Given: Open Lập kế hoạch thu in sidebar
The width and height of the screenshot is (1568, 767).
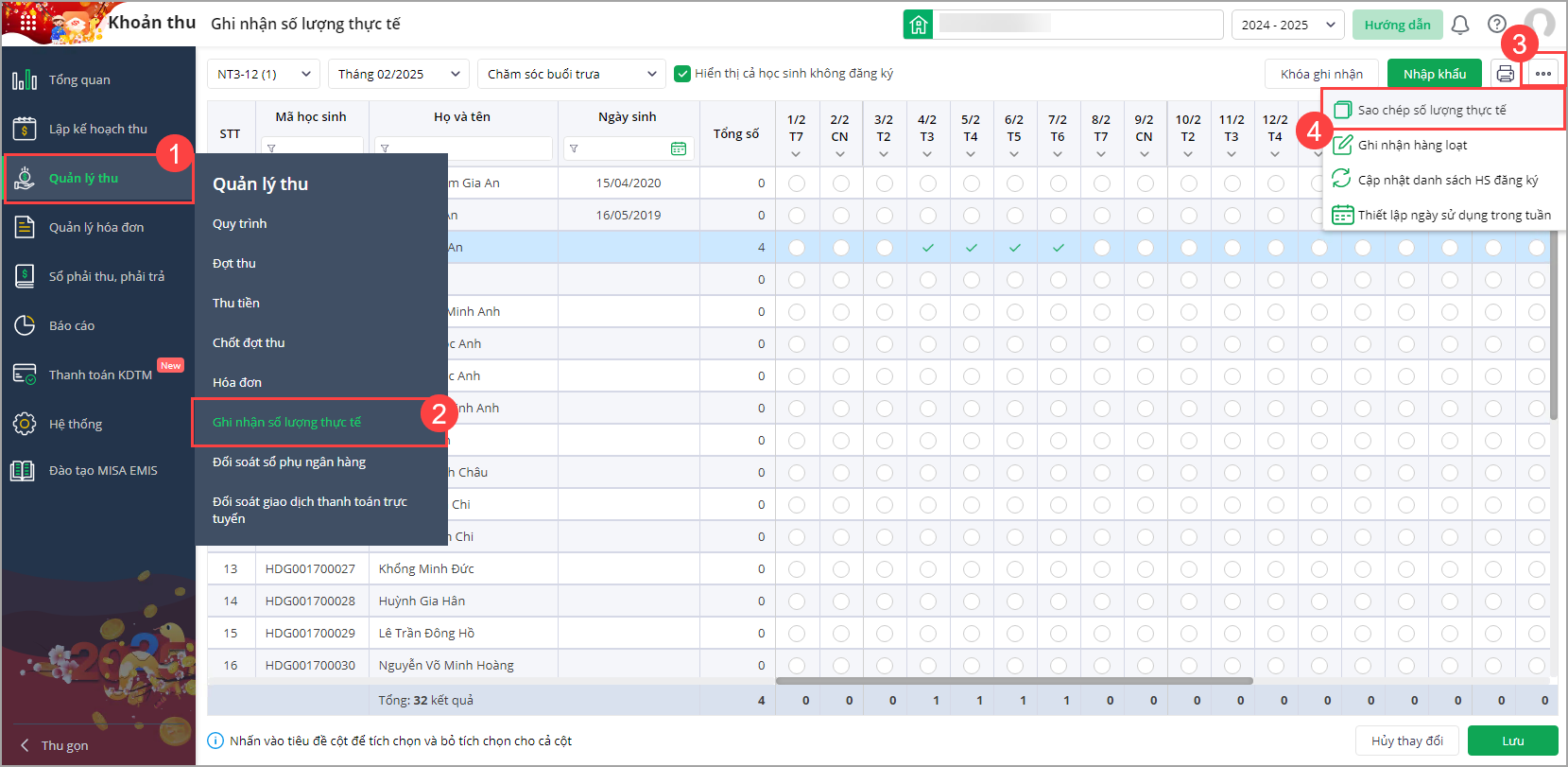Looking at the screenshot, I should 98,129.
